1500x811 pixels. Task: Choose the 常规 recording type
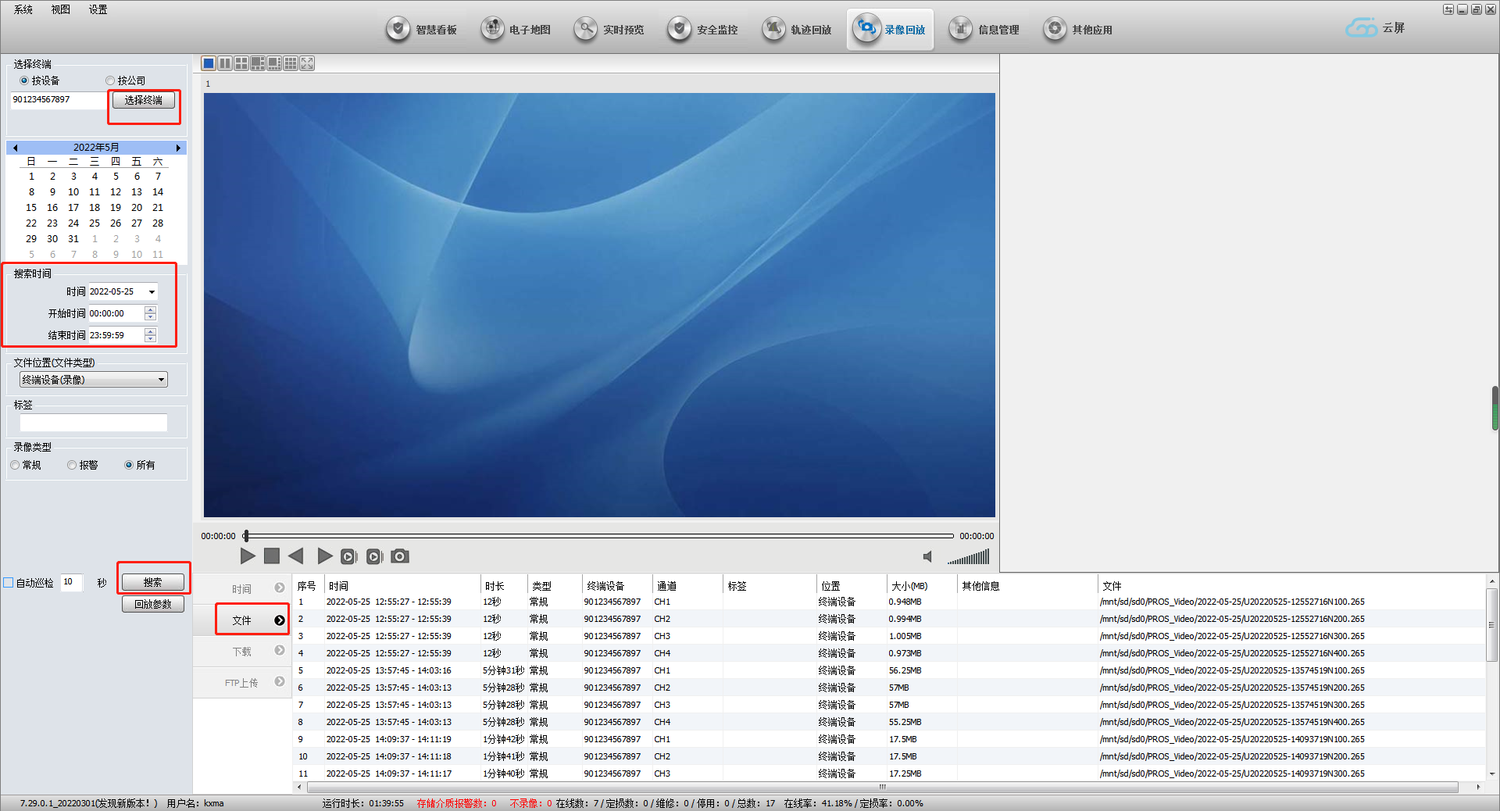[x=26, y=465]
